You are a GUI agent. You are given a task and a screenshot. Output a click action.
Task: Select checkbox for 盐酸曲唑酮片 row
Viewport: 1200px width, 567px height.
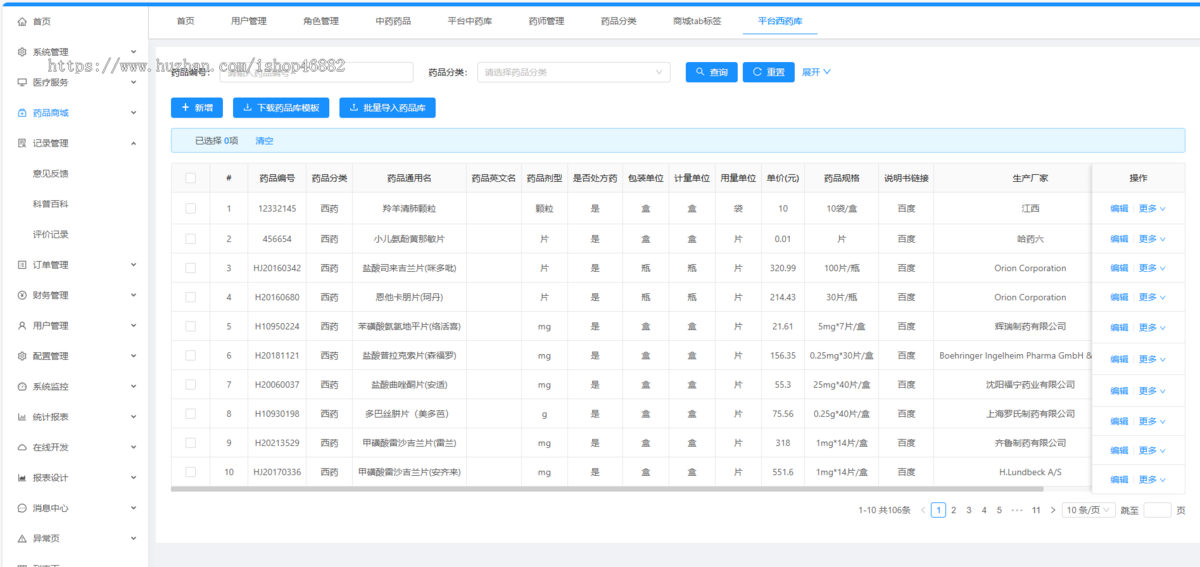pos(190,385)
